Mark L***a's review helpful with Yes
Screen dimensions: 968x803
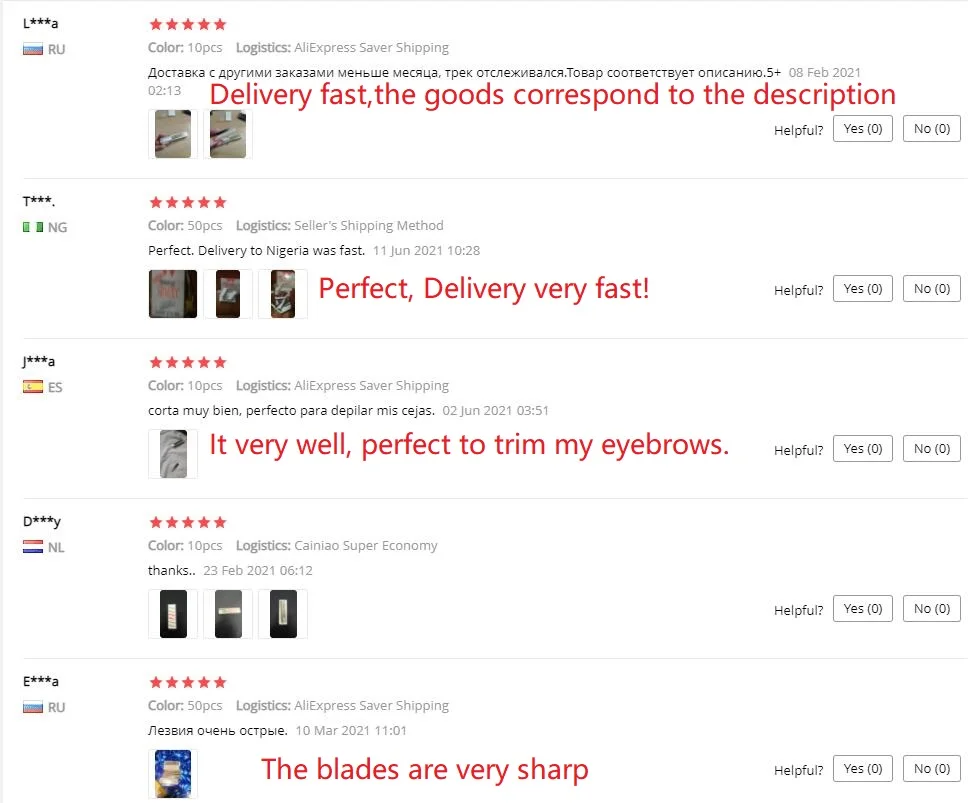click(x=862, y=129)
